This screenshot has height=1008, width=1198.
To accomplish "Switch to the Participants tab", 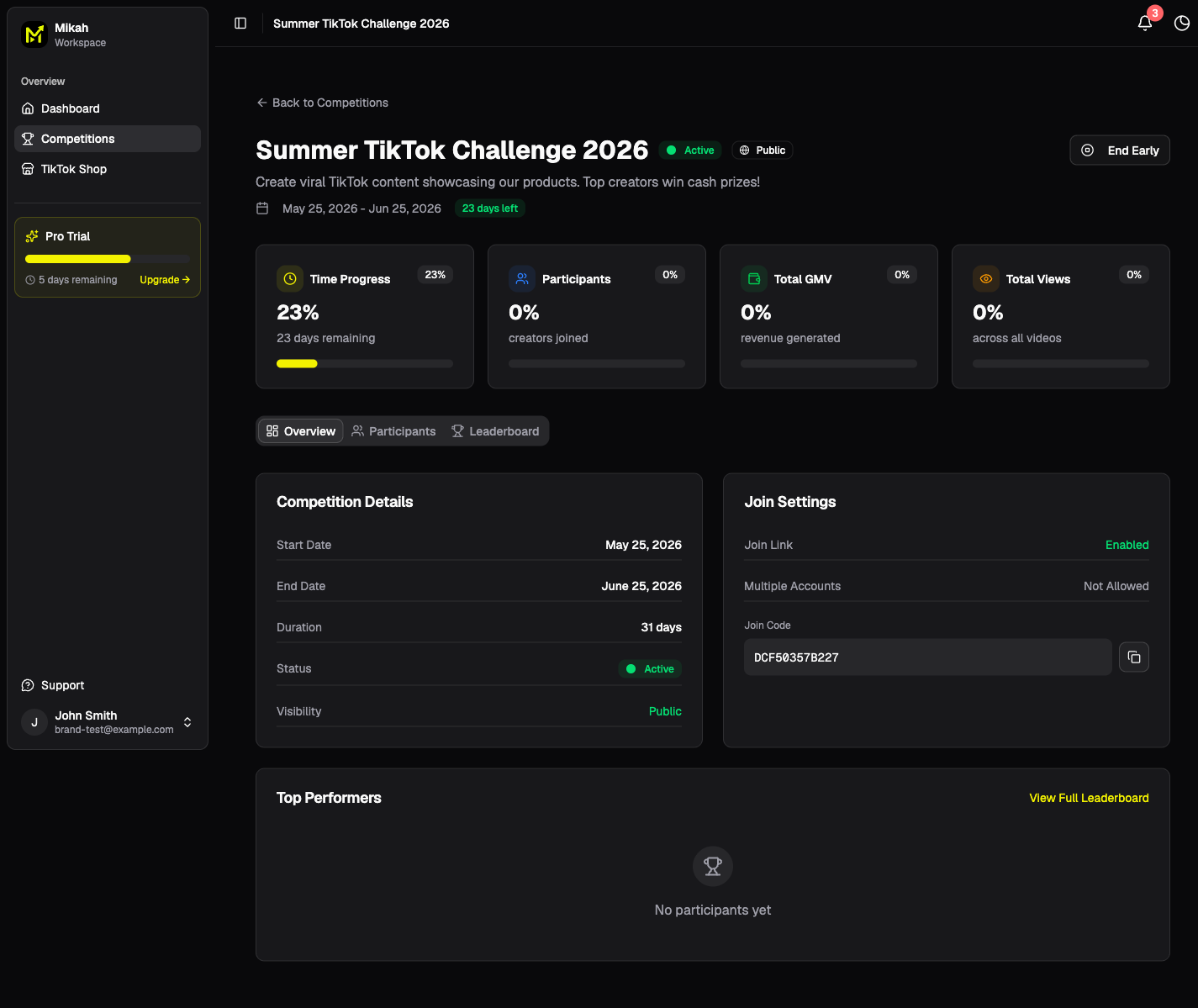I will tap(393, 431).
